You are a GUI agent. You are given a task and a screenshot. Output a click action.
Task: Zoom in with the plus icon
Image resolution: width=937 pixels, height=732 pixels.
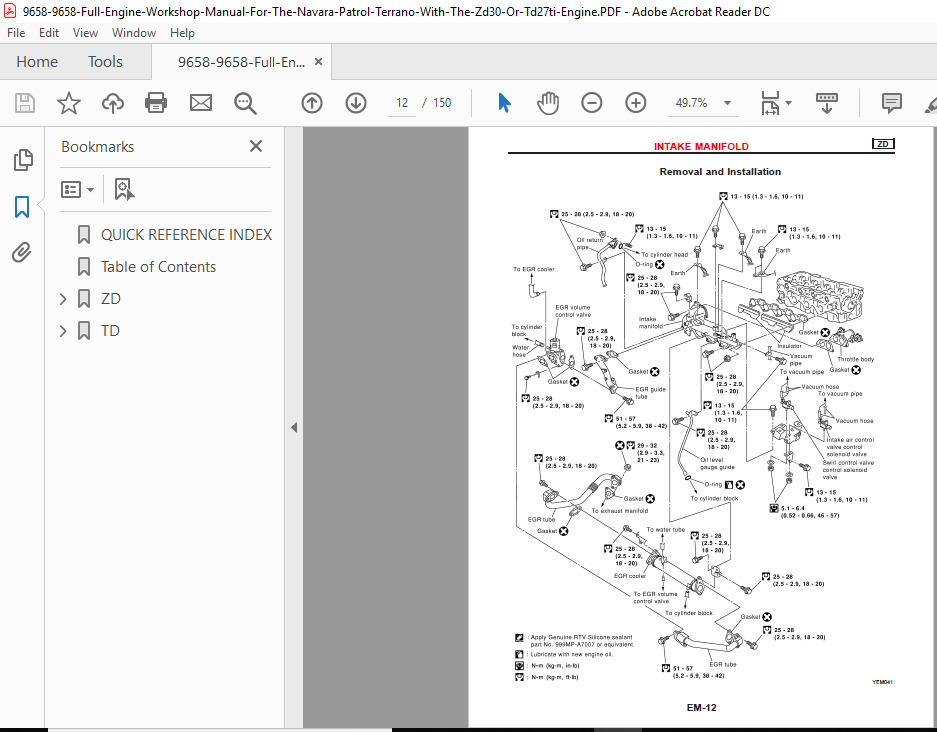[x=636, y=103]
